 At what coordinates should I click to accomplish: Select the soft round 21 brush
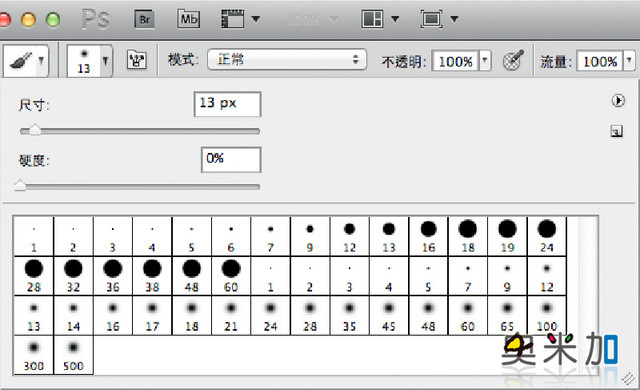tap(231, 315)
